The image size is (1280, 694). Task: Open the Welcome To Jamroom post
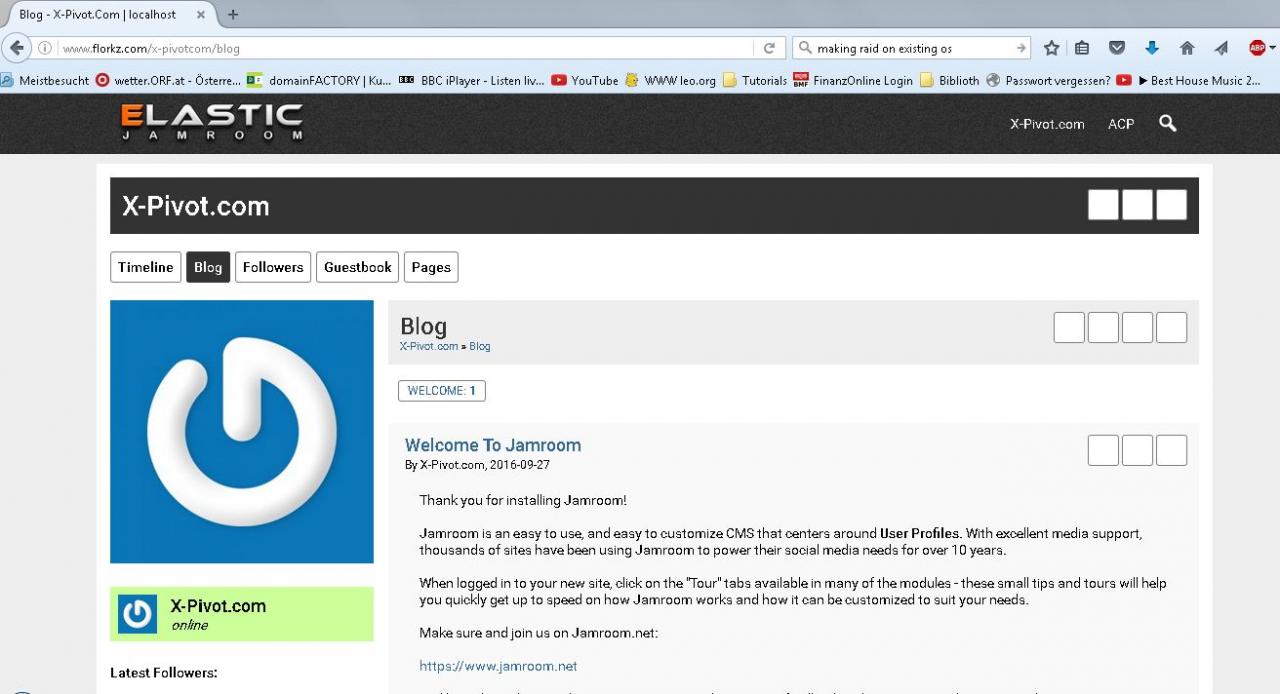click(x=493, y=445)
